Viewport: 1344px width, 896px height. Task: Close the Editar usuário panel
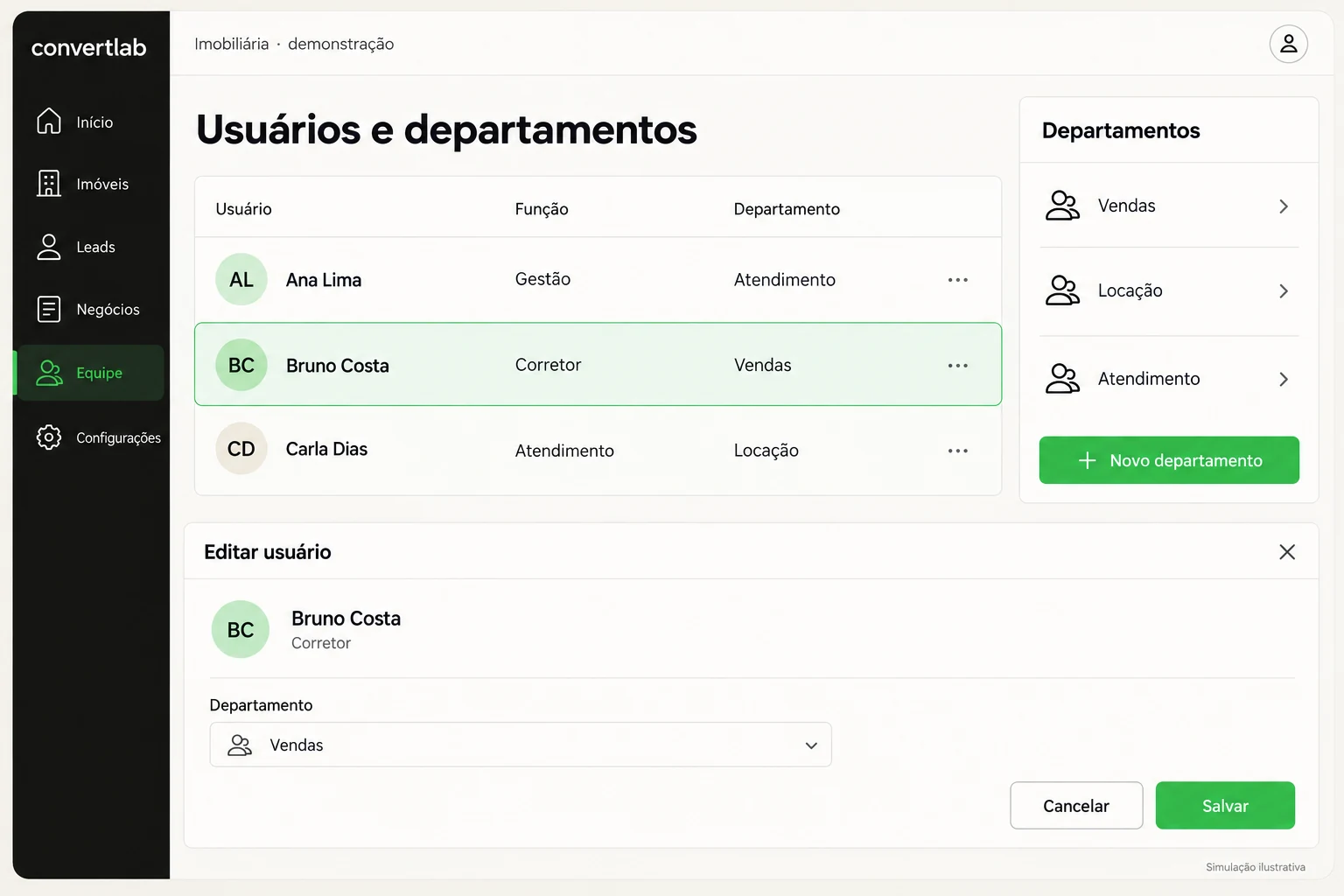[x=1286, y=551]
